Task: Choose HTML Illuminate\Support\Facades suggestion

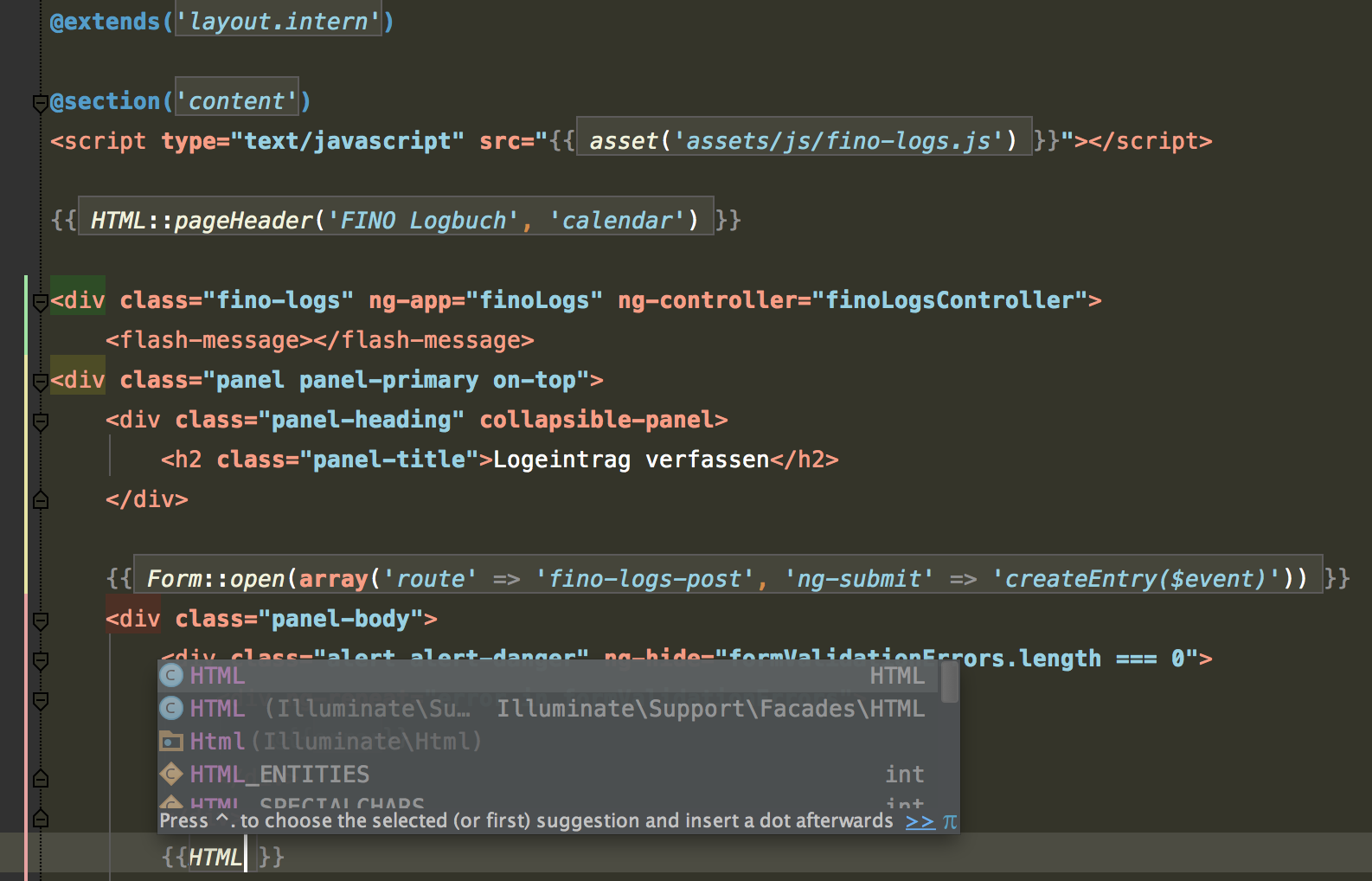Action: (x=549, y=709)
